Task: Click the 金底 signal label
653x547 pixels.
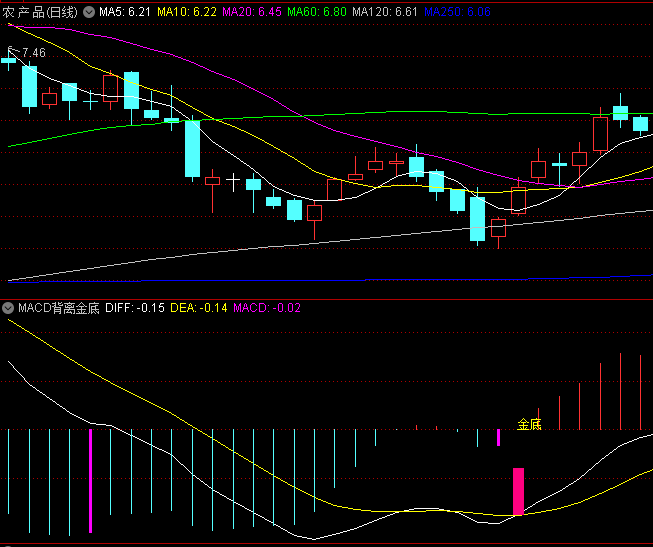Action: click(x=529, y=425)
